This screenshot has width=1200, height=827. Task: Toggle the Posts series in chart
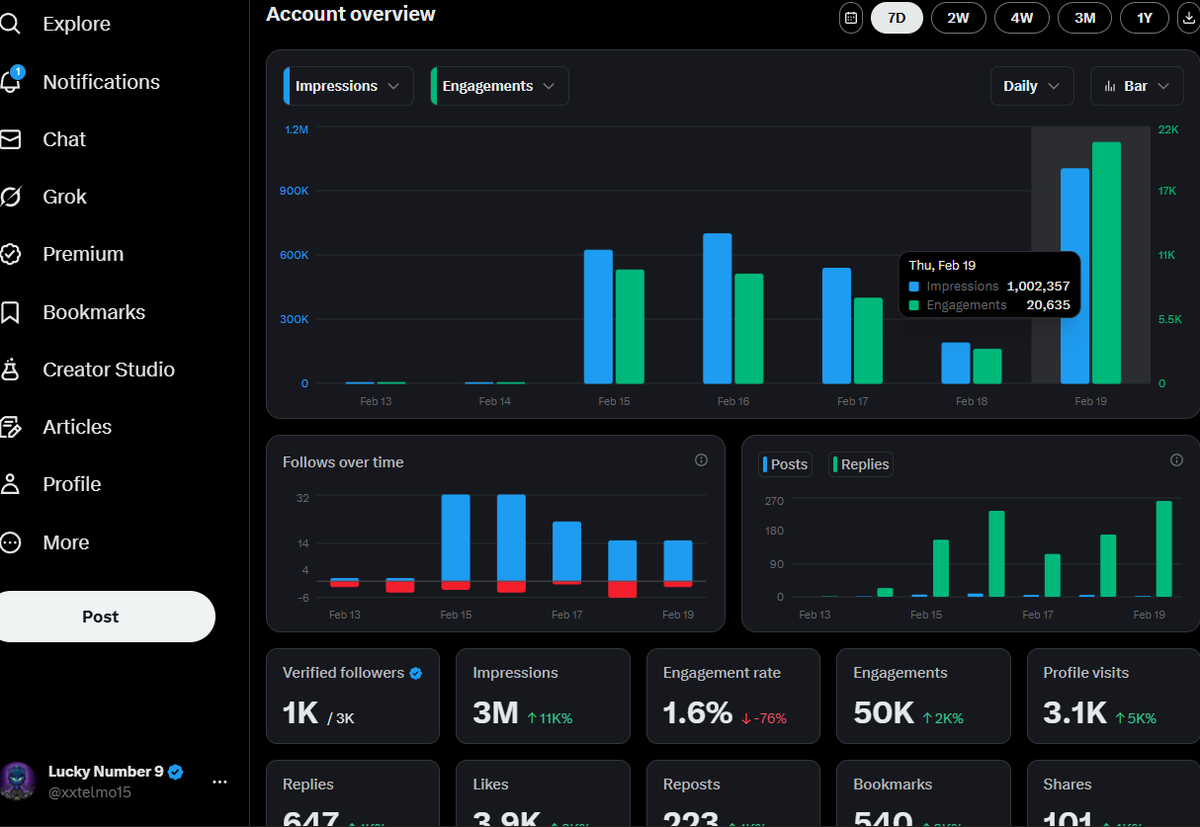tap(786, 464)
